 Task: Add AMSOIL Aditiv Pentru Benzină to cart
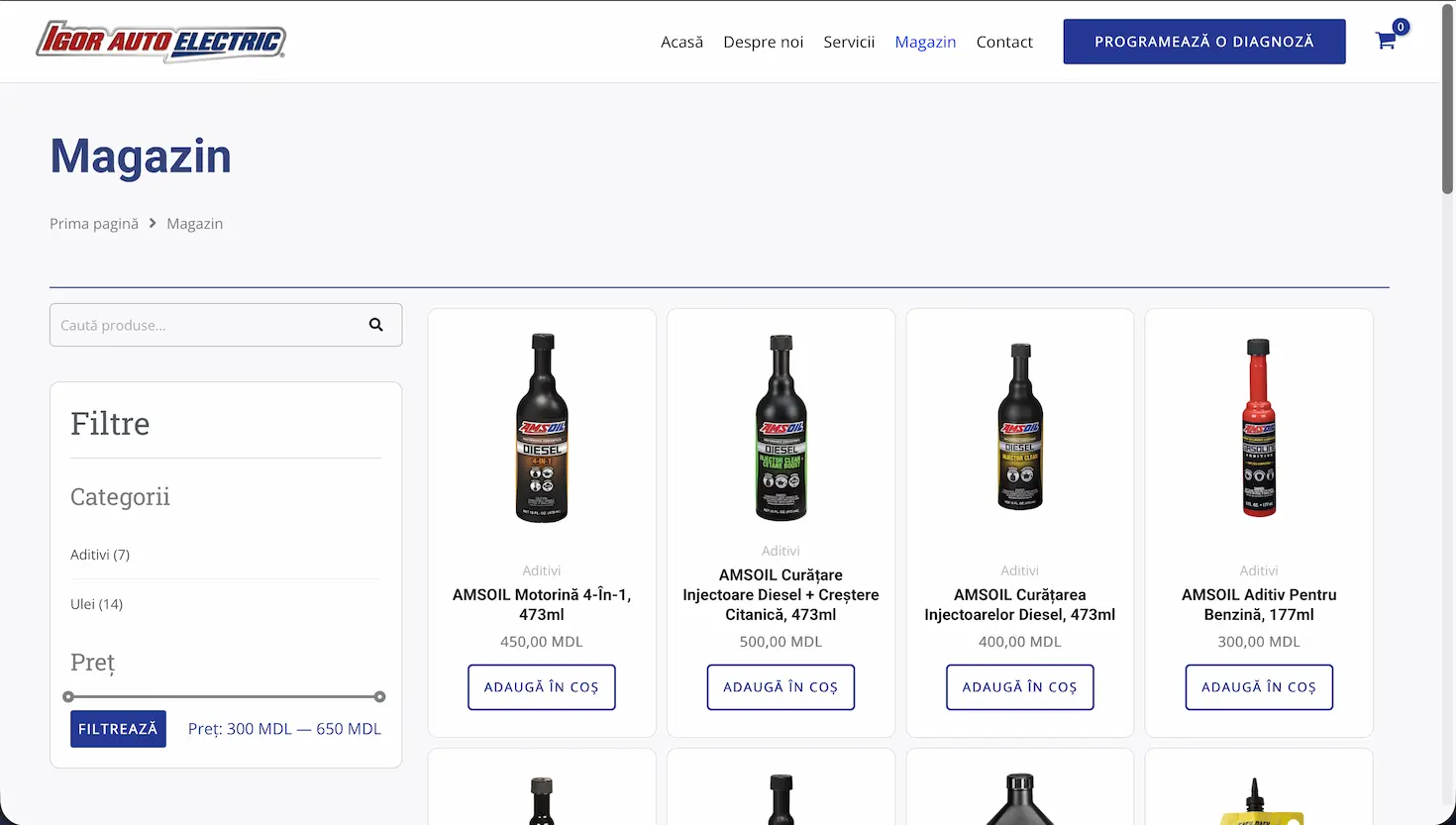coord(1259,687)
